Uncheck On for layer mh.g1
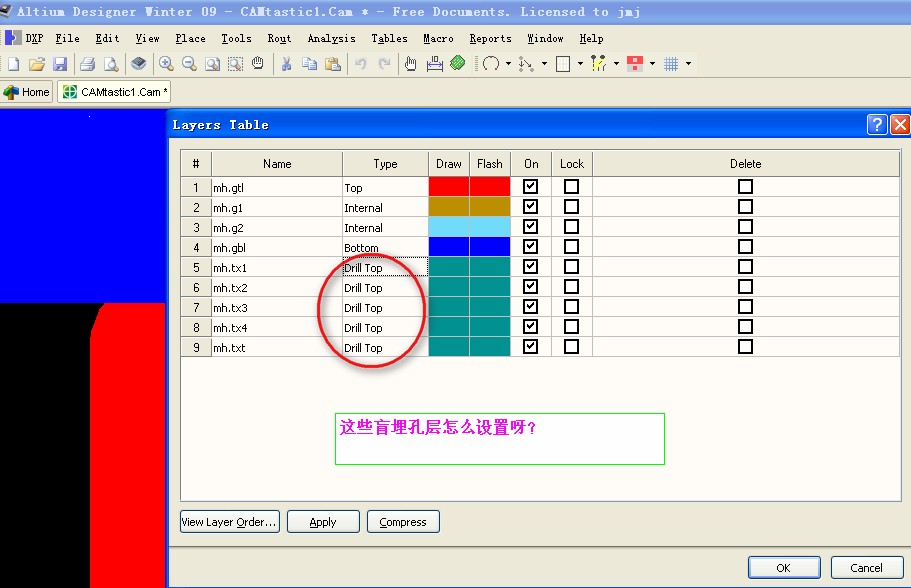Image resolution: width=911 pixels, height=588 pixels. 530,207
